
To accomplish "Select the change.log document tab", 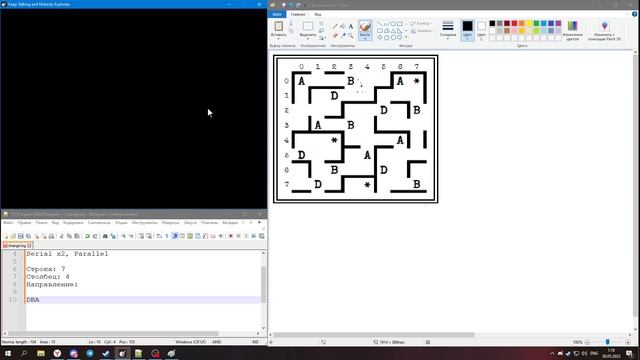I will pyautogui.click(x=17, y=246).
